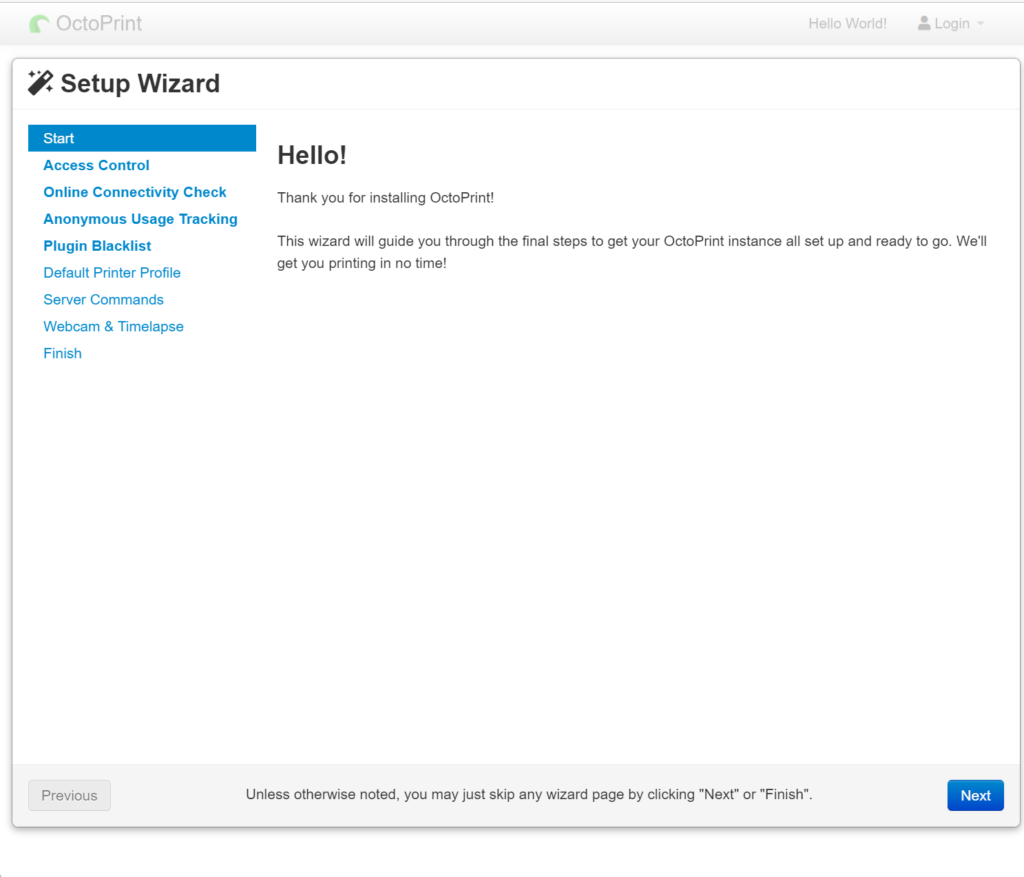Click the wizard skip hint footer text

(529, 795)
